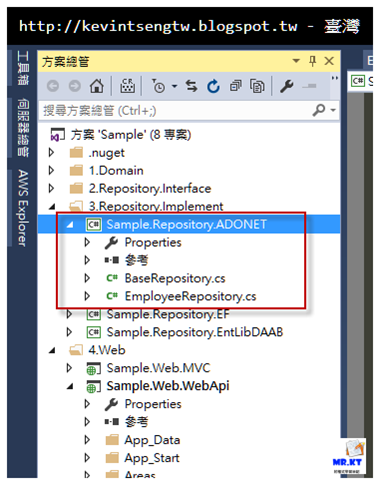This screenshot has height=485, width=380.
Task: Select Sample.Repository.EntLibDAAB project
Action: (195, 332)
